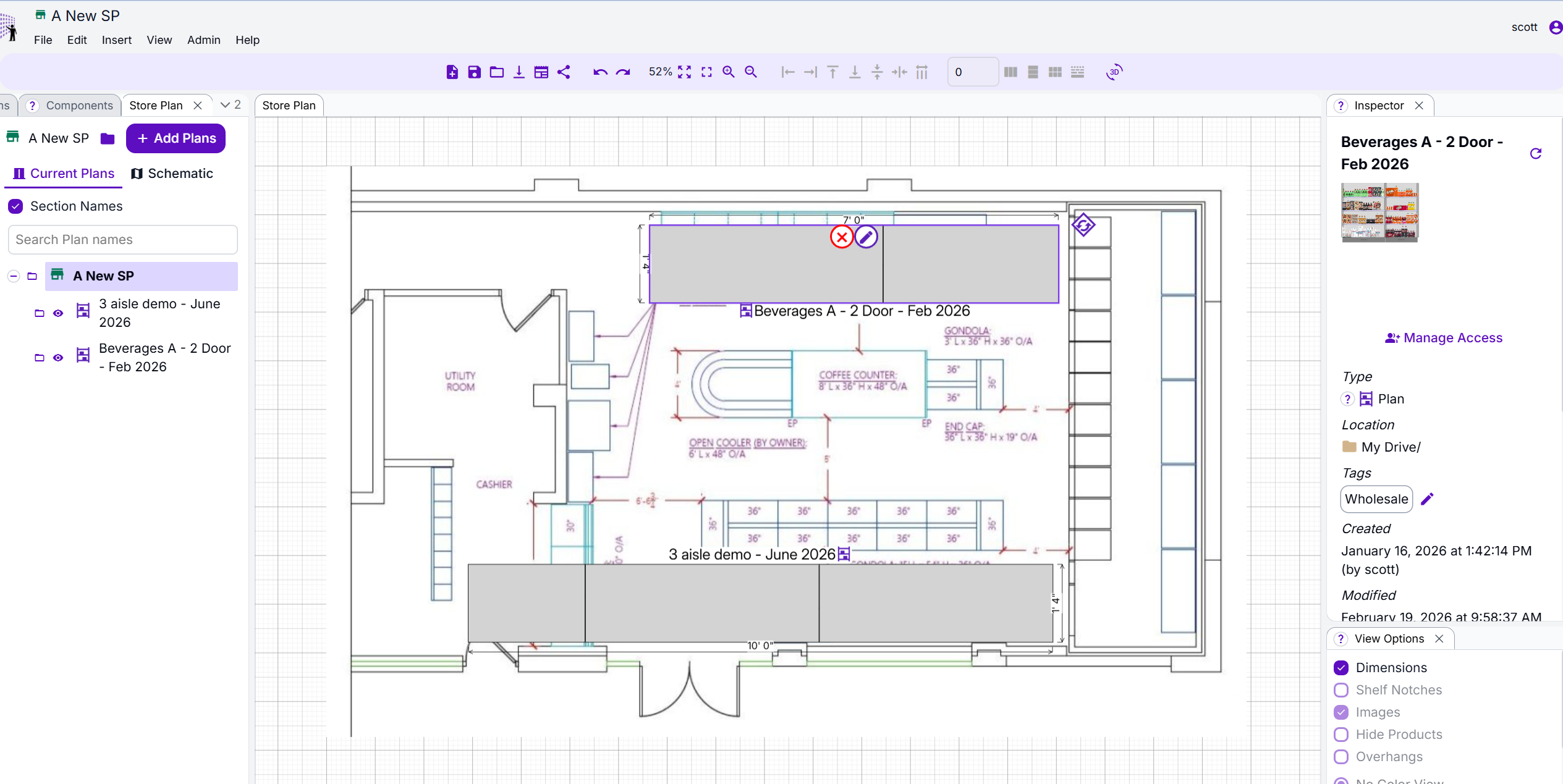Viewport: 1563px width, 784px height.
Task: Click the Search Plan names field
Action: tap(123, 240)
